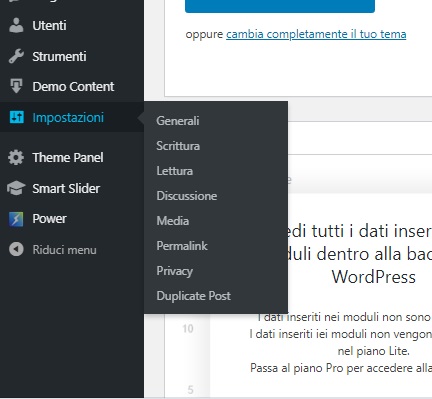Viewport: 432px width, 399px height.
Task: Follow the 'cambia completamente il tuo tema' link
Action: click(316, 34)
